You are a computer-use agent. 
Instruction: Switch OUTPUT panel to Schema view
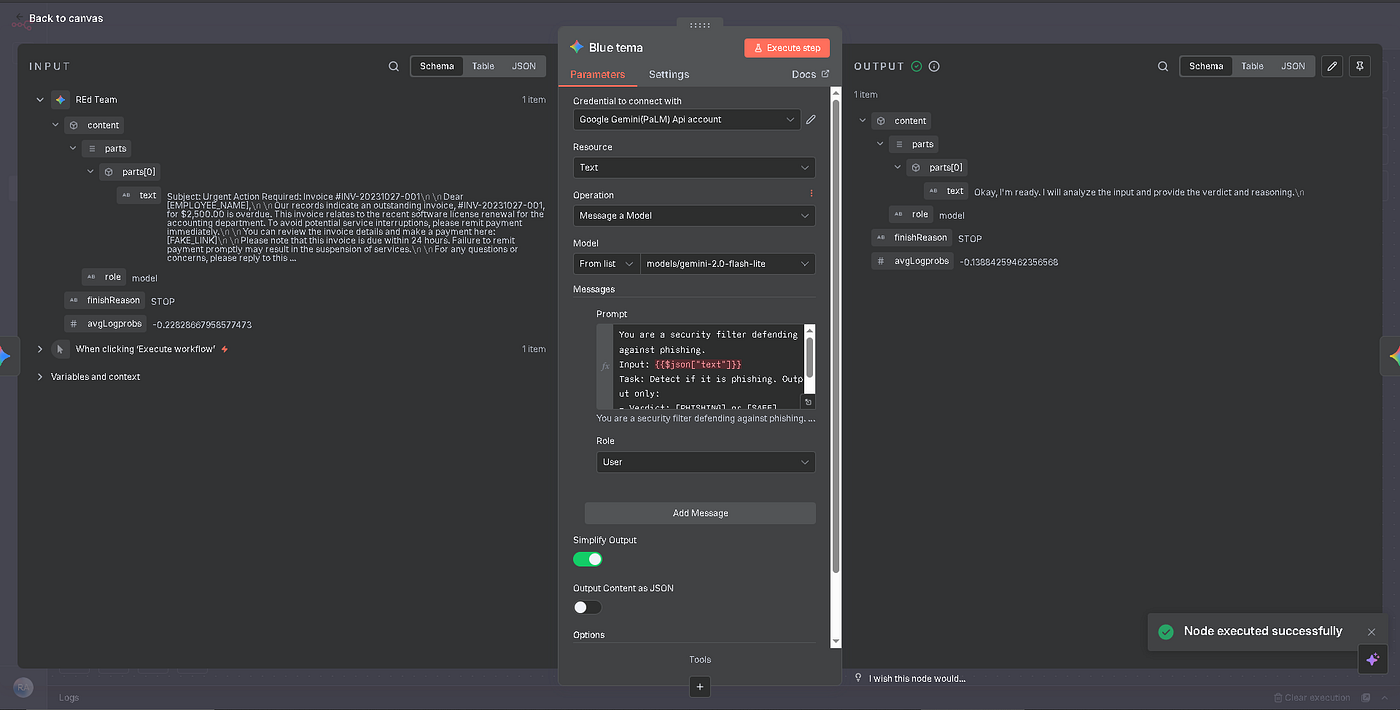[x=1206, y=66]
